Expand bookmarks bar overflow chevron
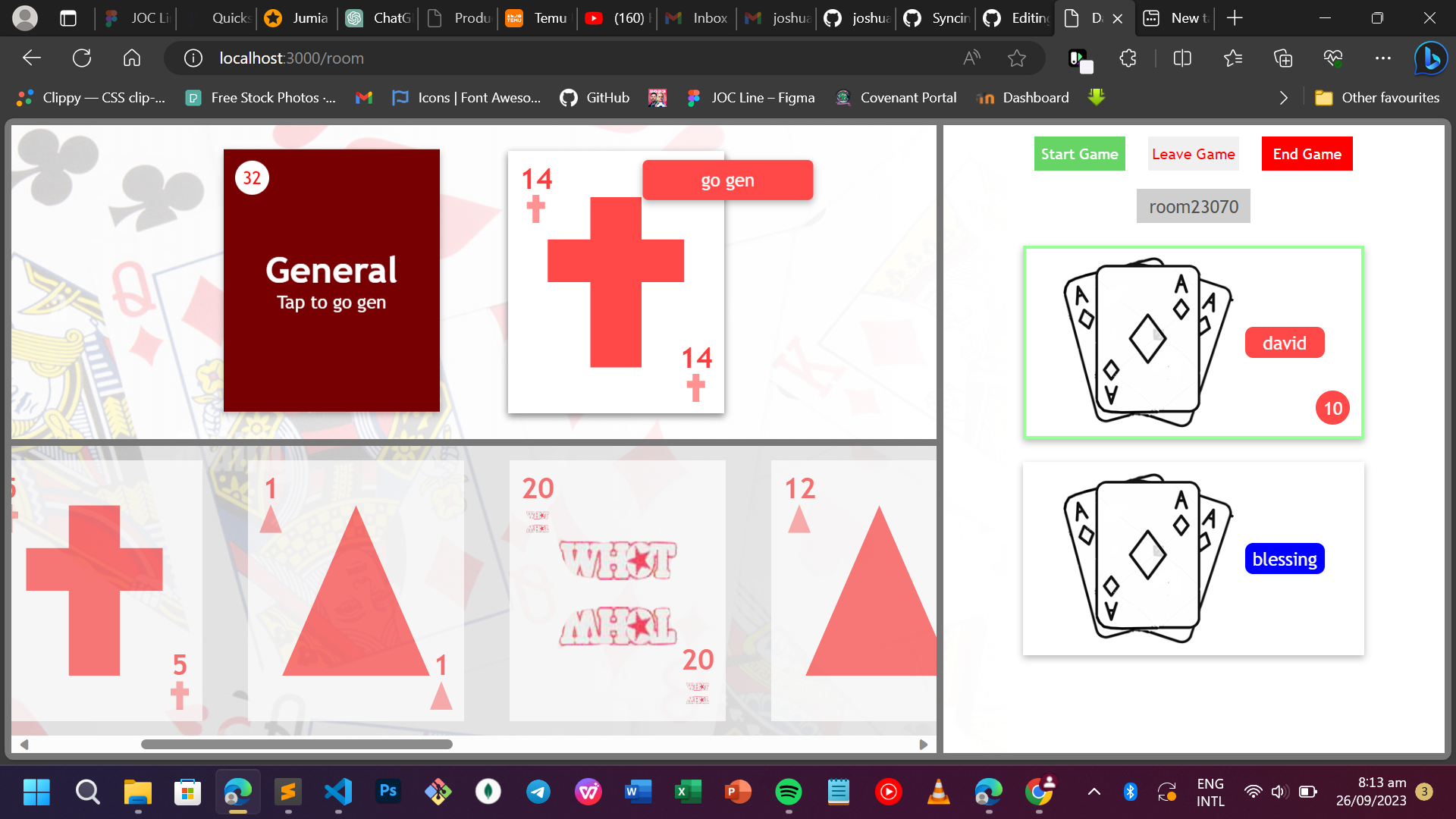This screenshot has height=819, width=1456. tap(1283, 98)
